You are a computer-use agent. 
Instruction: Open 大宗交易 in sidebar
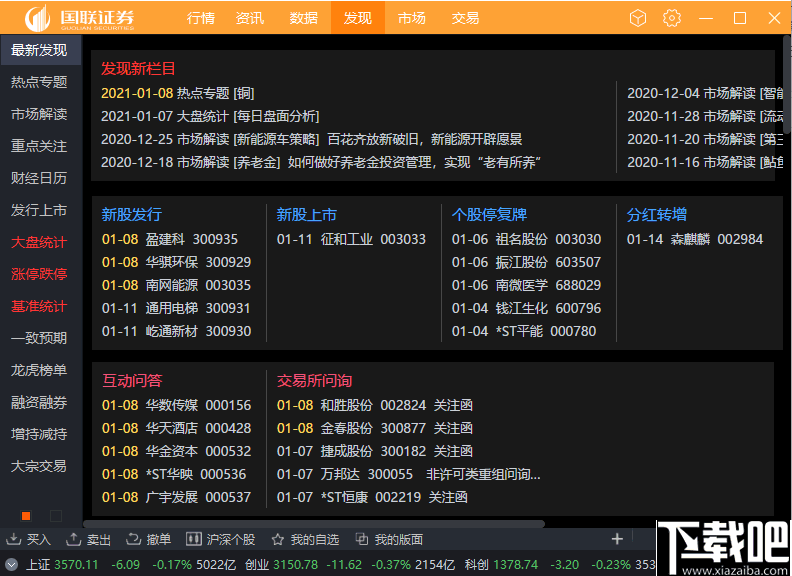click(x=39, y=466)
